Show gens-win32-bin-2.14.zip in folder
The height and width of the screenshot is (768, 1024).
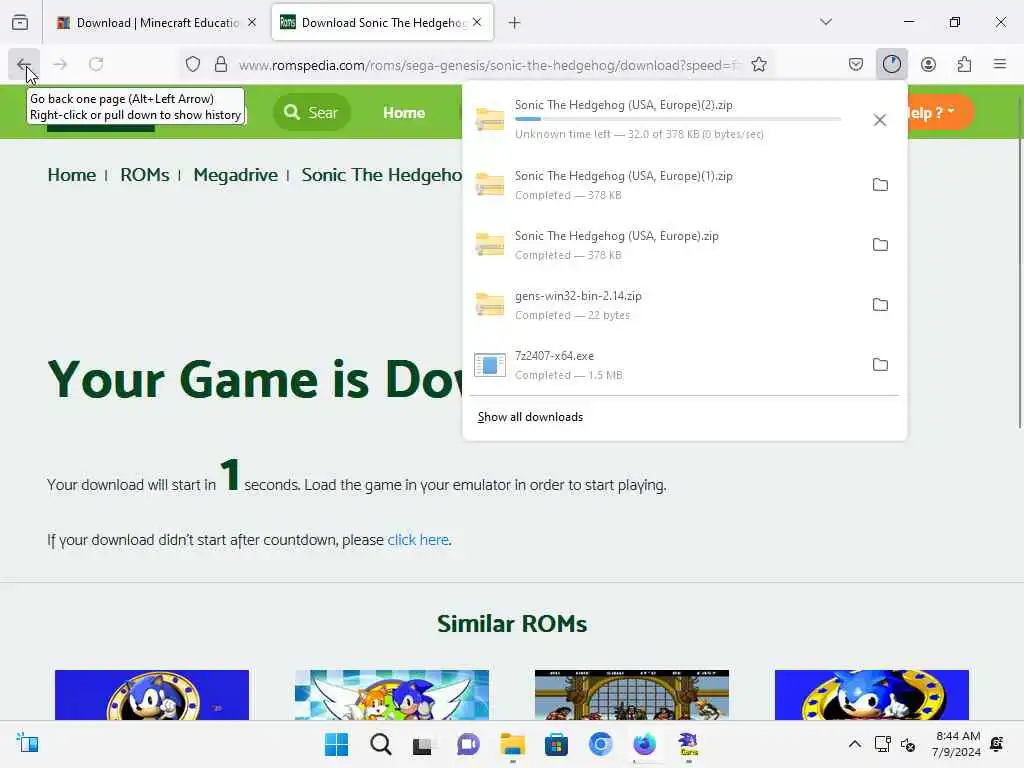coord(880,305)
